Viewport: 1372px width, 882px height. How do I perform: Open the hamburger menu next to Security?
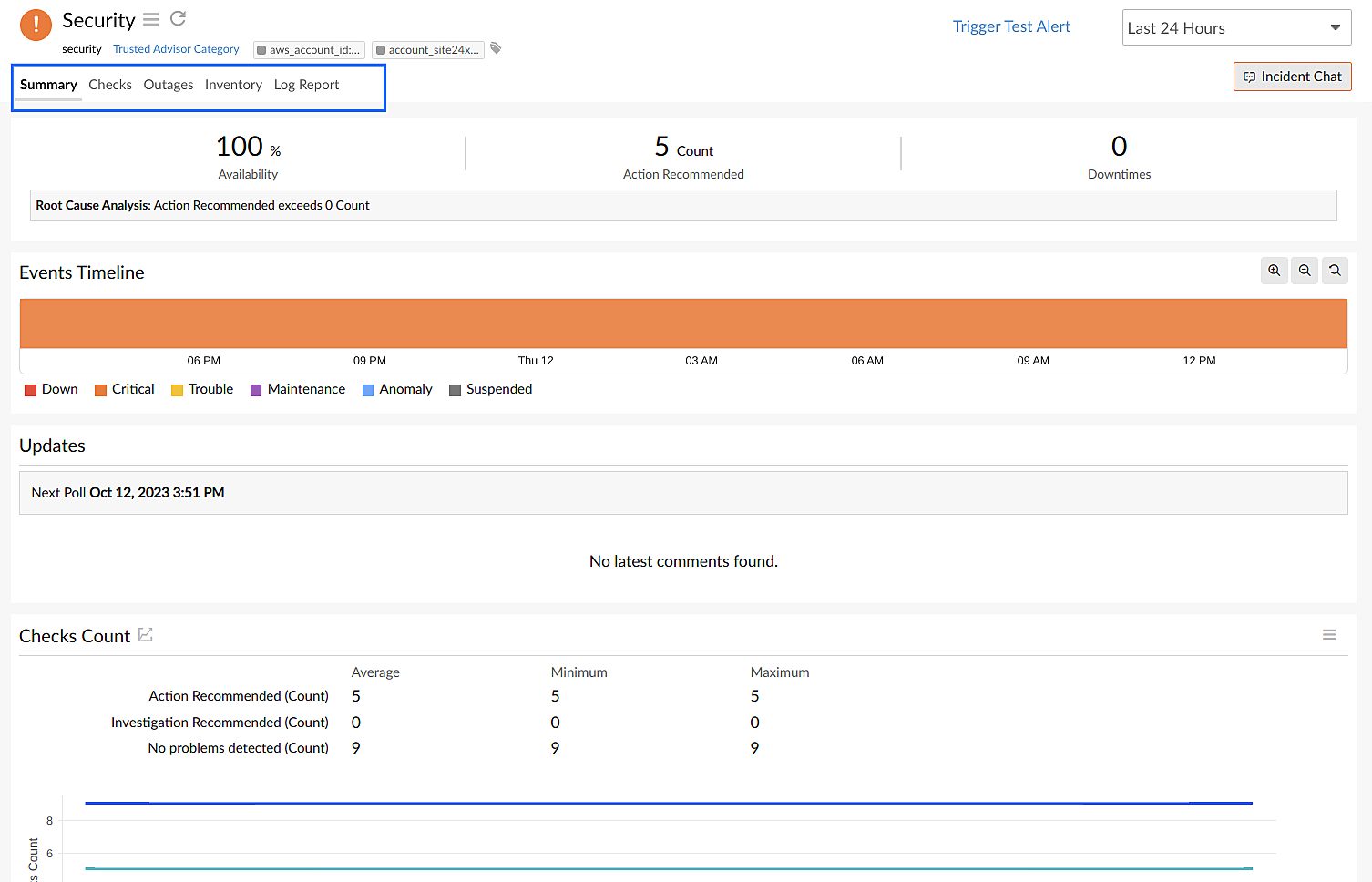150,18
